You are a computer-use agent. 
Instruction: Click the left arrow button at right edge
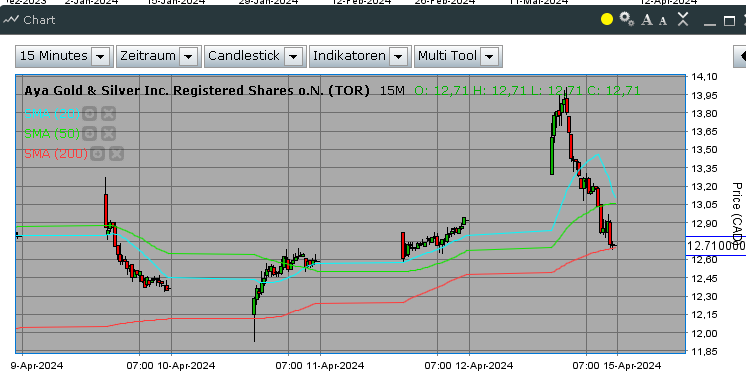740,57
